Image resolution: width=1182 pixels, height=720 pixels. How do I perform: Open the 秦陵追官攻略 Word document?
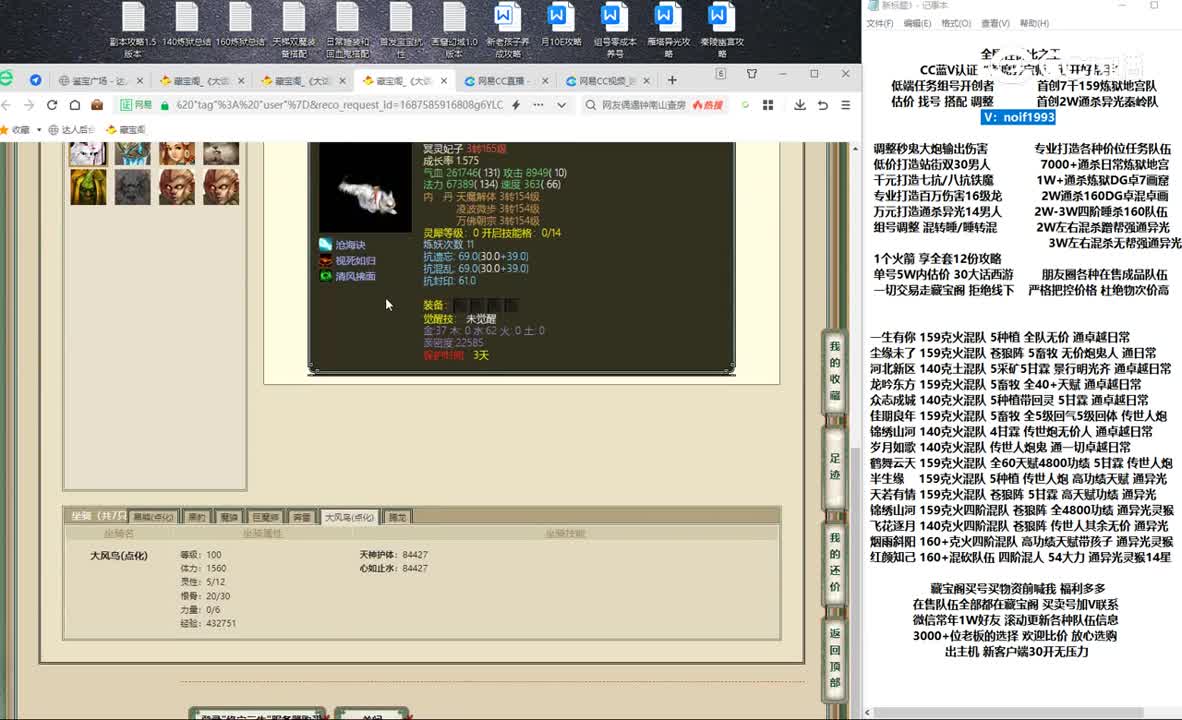click(721, 29)
